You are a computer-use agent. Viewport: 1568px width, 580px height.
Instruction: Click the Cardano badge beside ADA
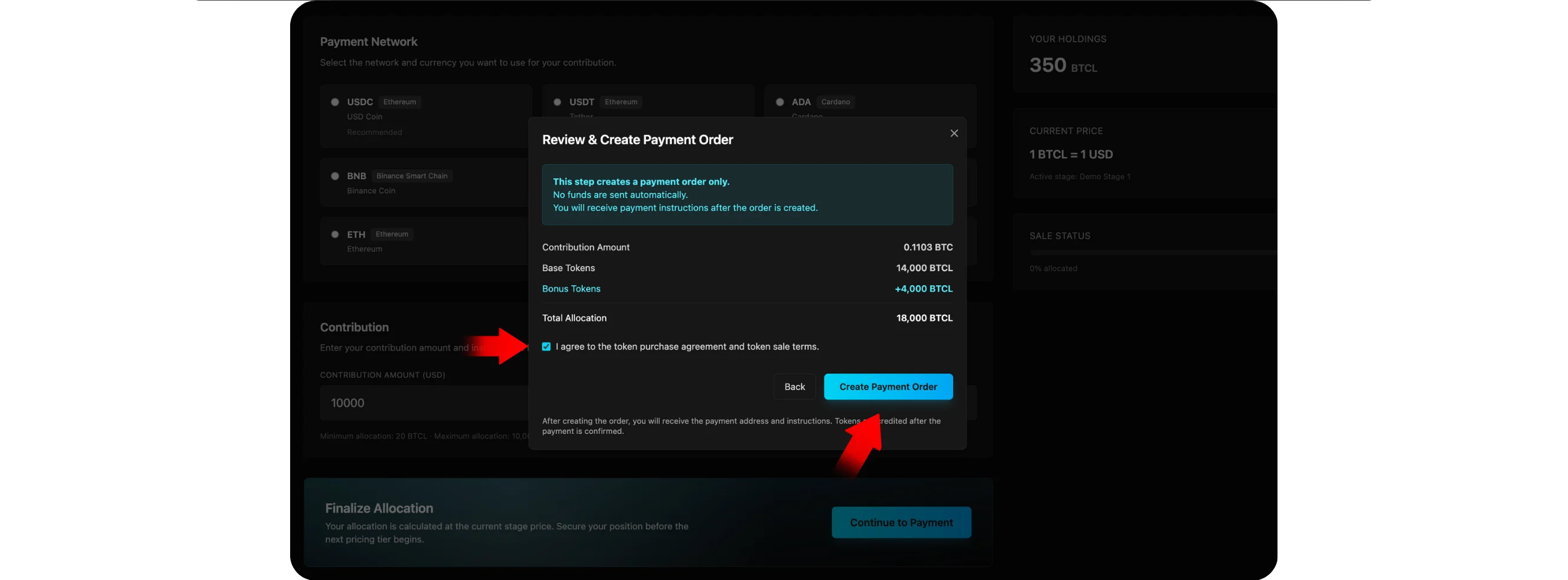pos(835,102)
